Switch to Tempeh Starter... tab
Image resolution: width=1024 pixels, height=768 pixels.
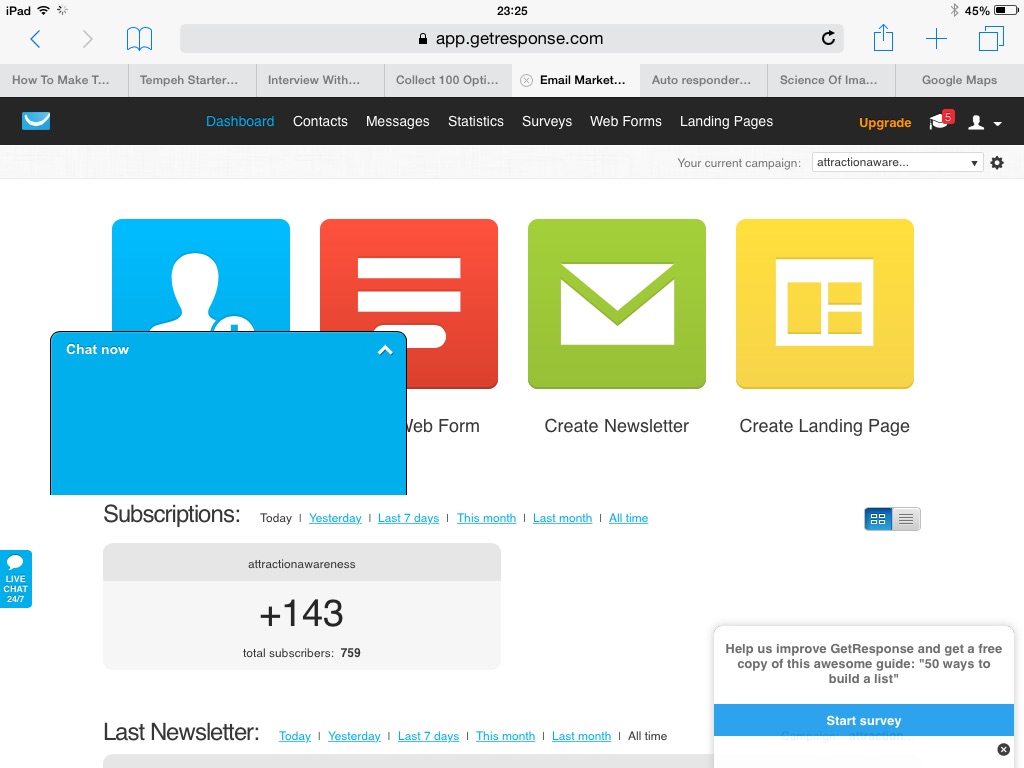click(192, 80)
